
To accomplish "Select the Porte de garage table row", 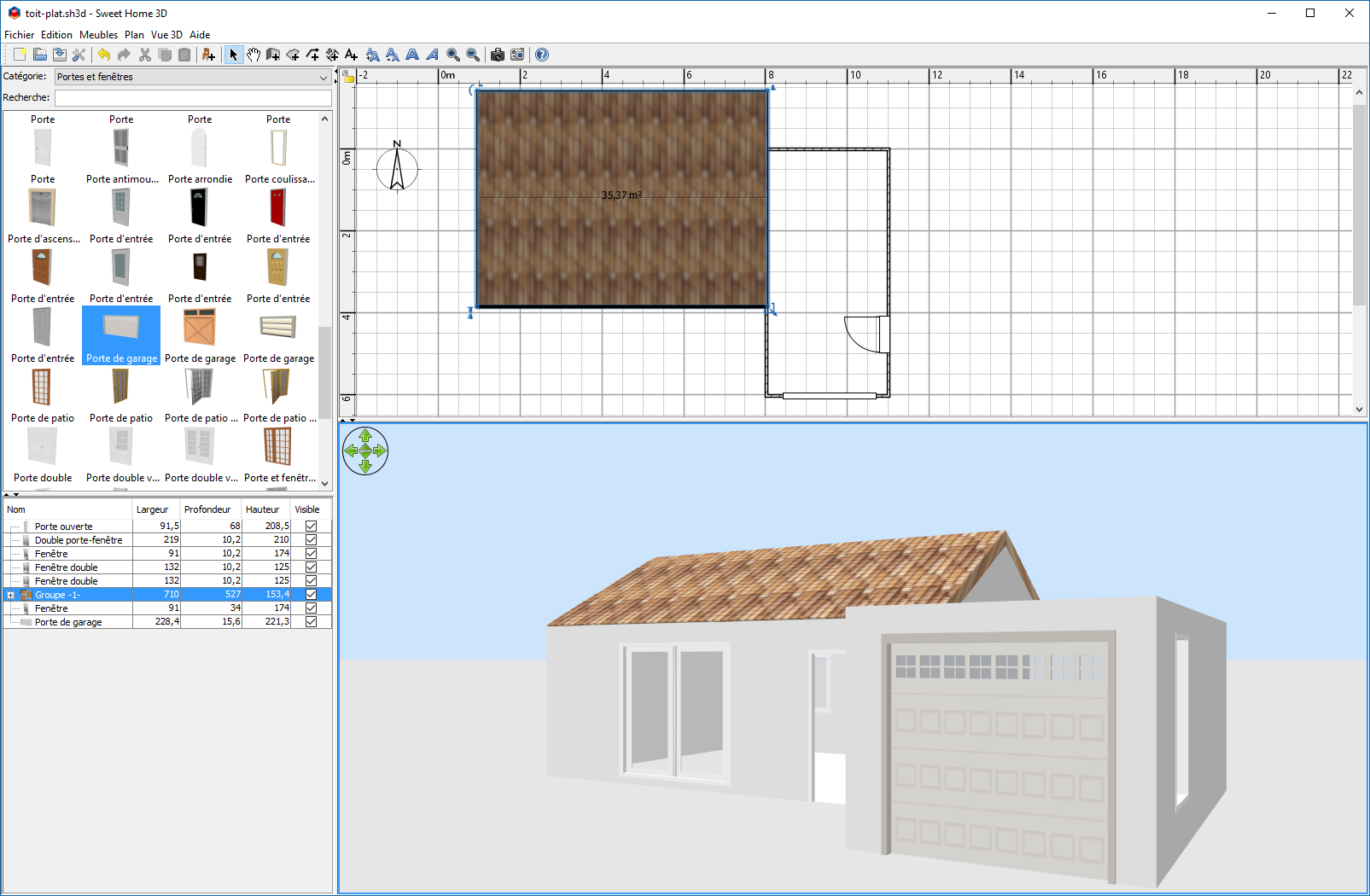I will [167, 622].
